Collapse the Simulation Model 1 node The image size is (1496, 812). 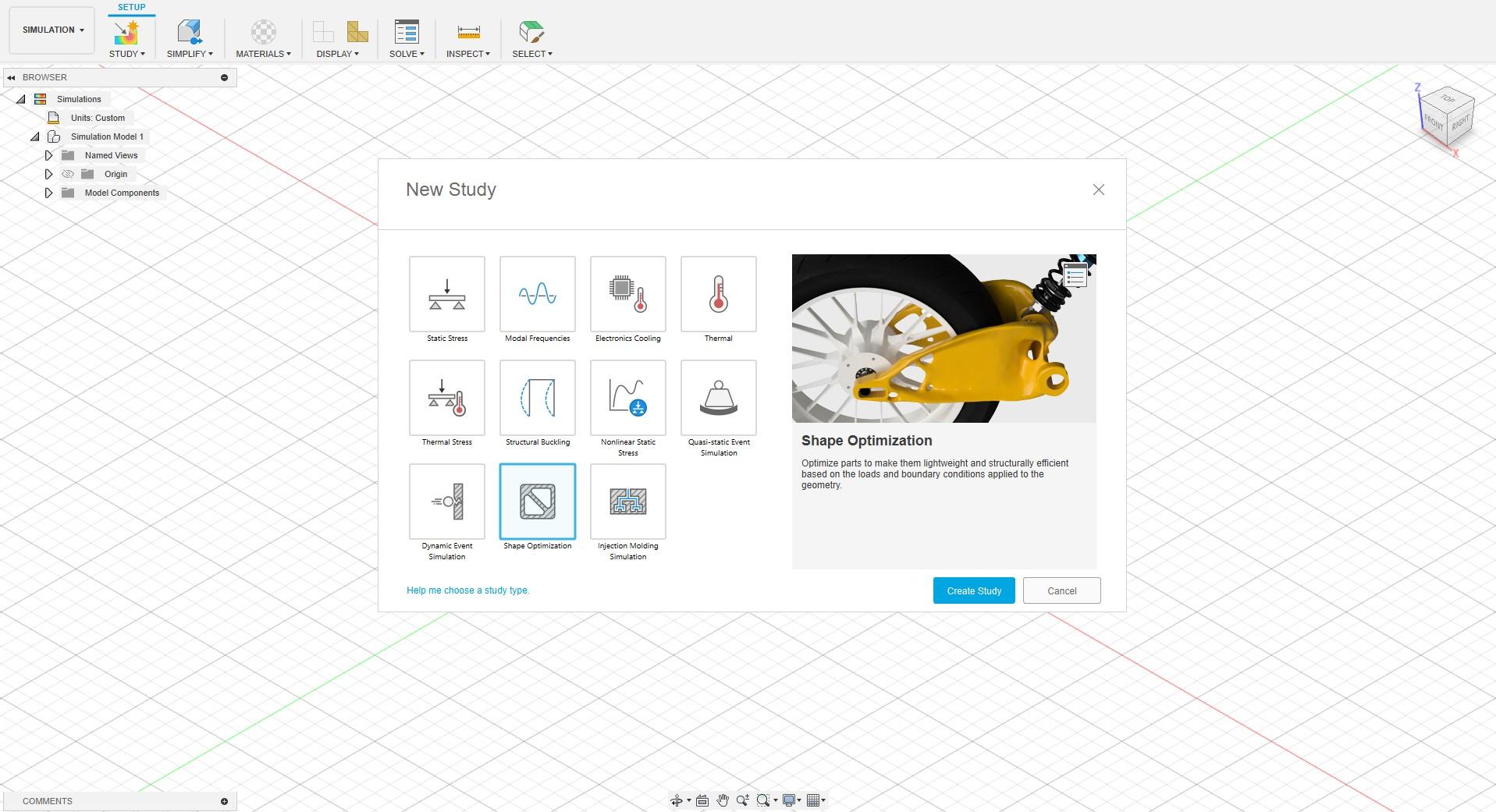tap(35, 137)
